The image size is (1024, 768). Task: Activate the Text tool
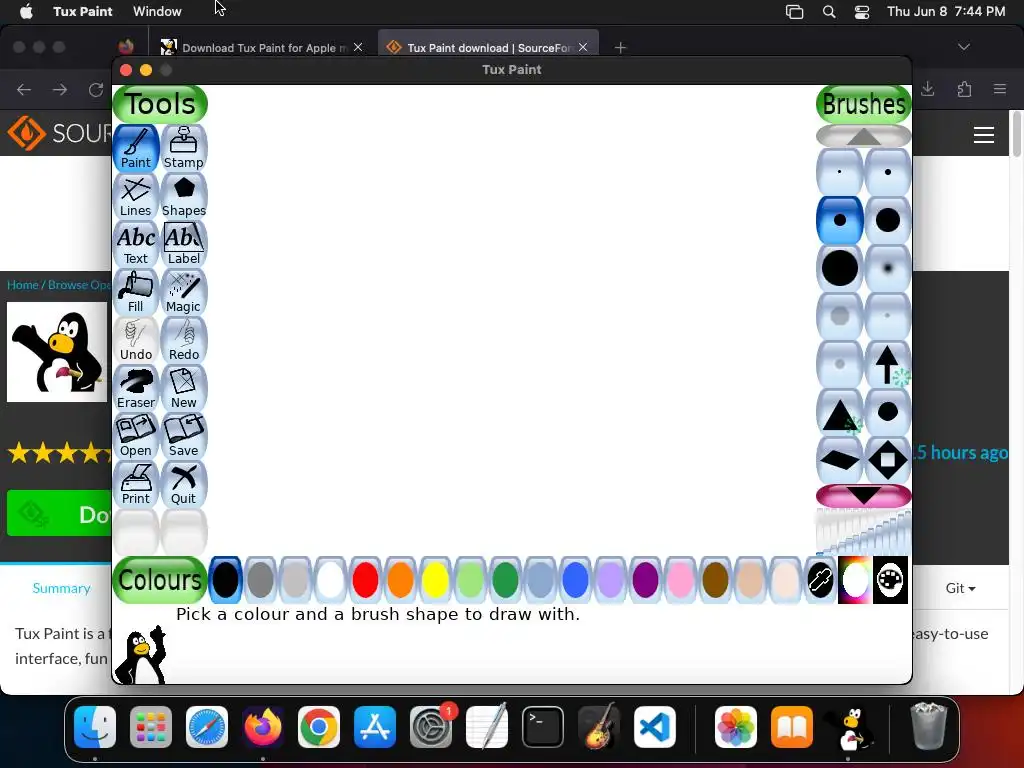[136, 244]
